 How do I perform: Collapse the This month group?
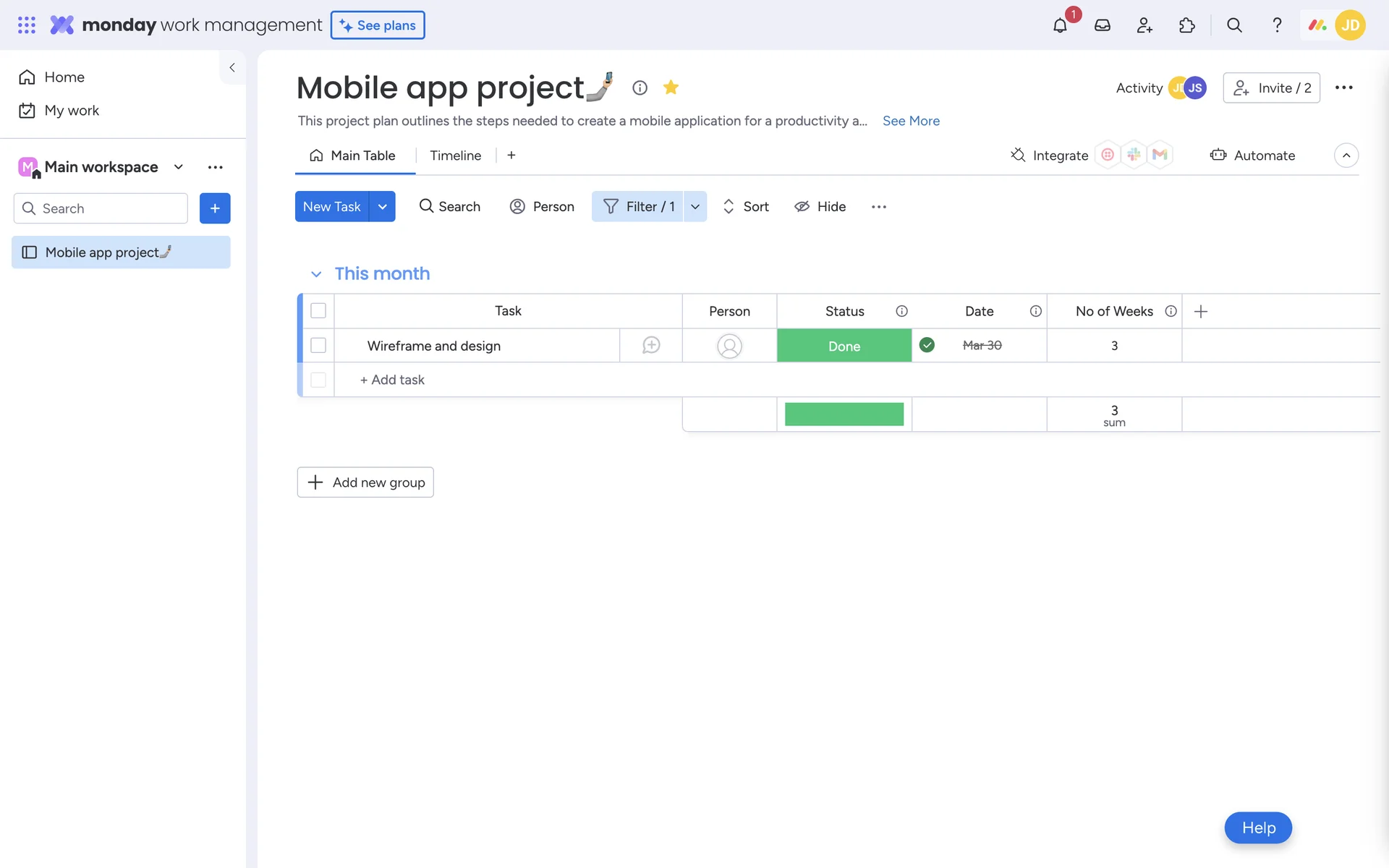[x=316, y=274]
